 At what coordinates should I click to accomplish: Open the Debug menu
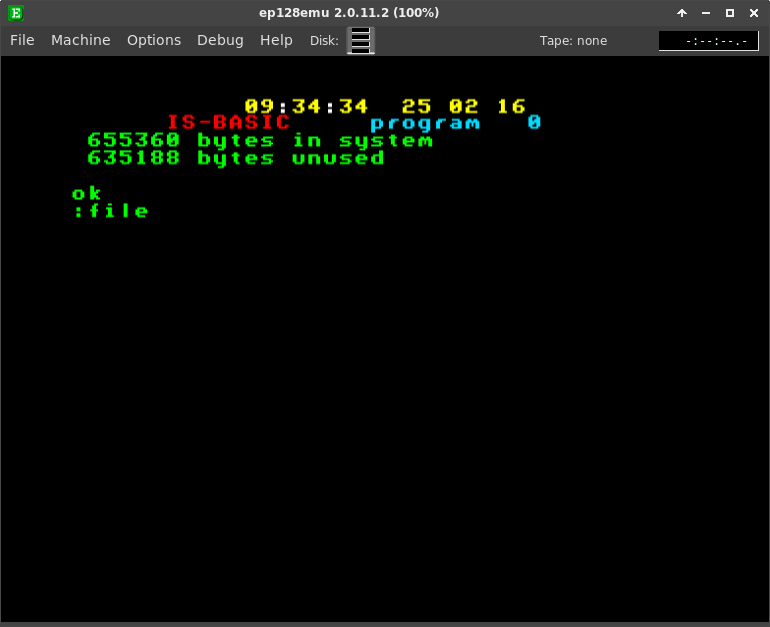(x=220, y=40)
